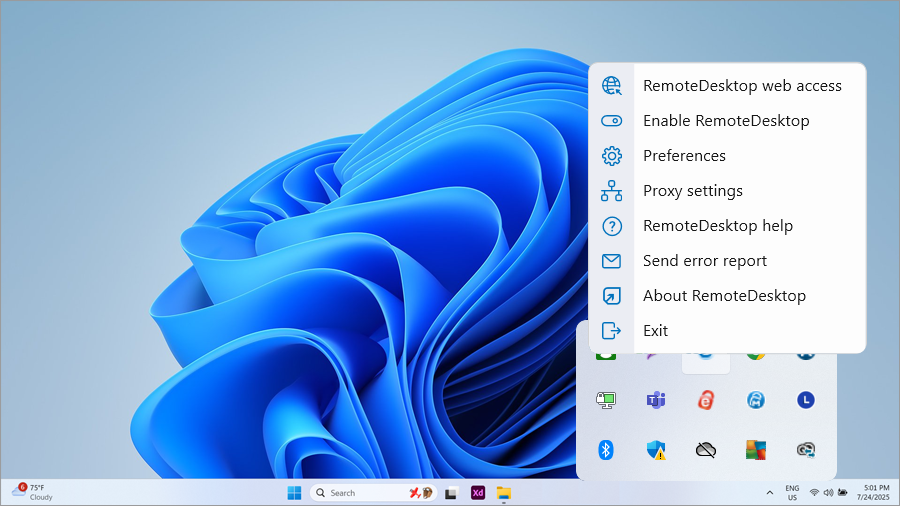Open Windows Security shield with warning icon
This screenshot has width=900, height=506.
pos(656,450)
